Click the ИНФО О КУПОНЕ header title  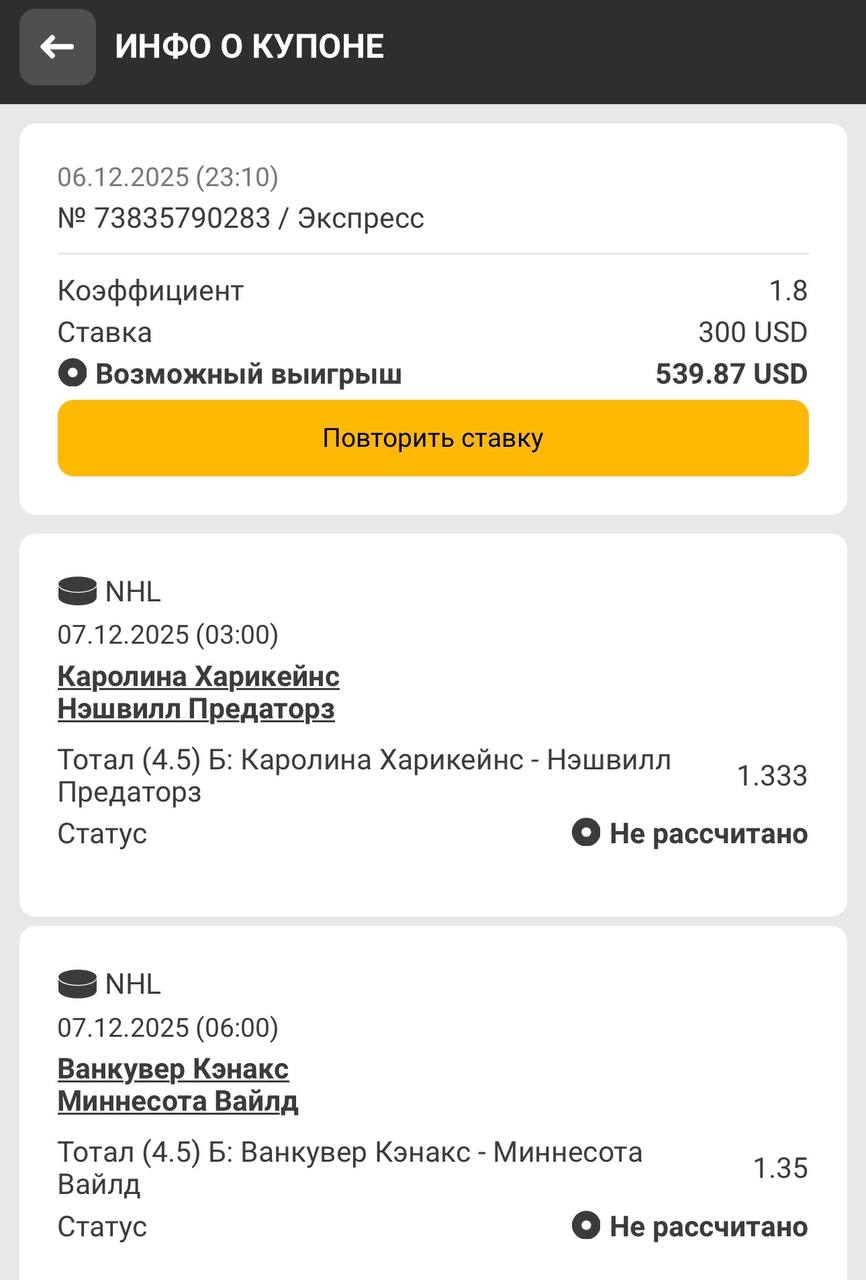click(x=249, y=47)
